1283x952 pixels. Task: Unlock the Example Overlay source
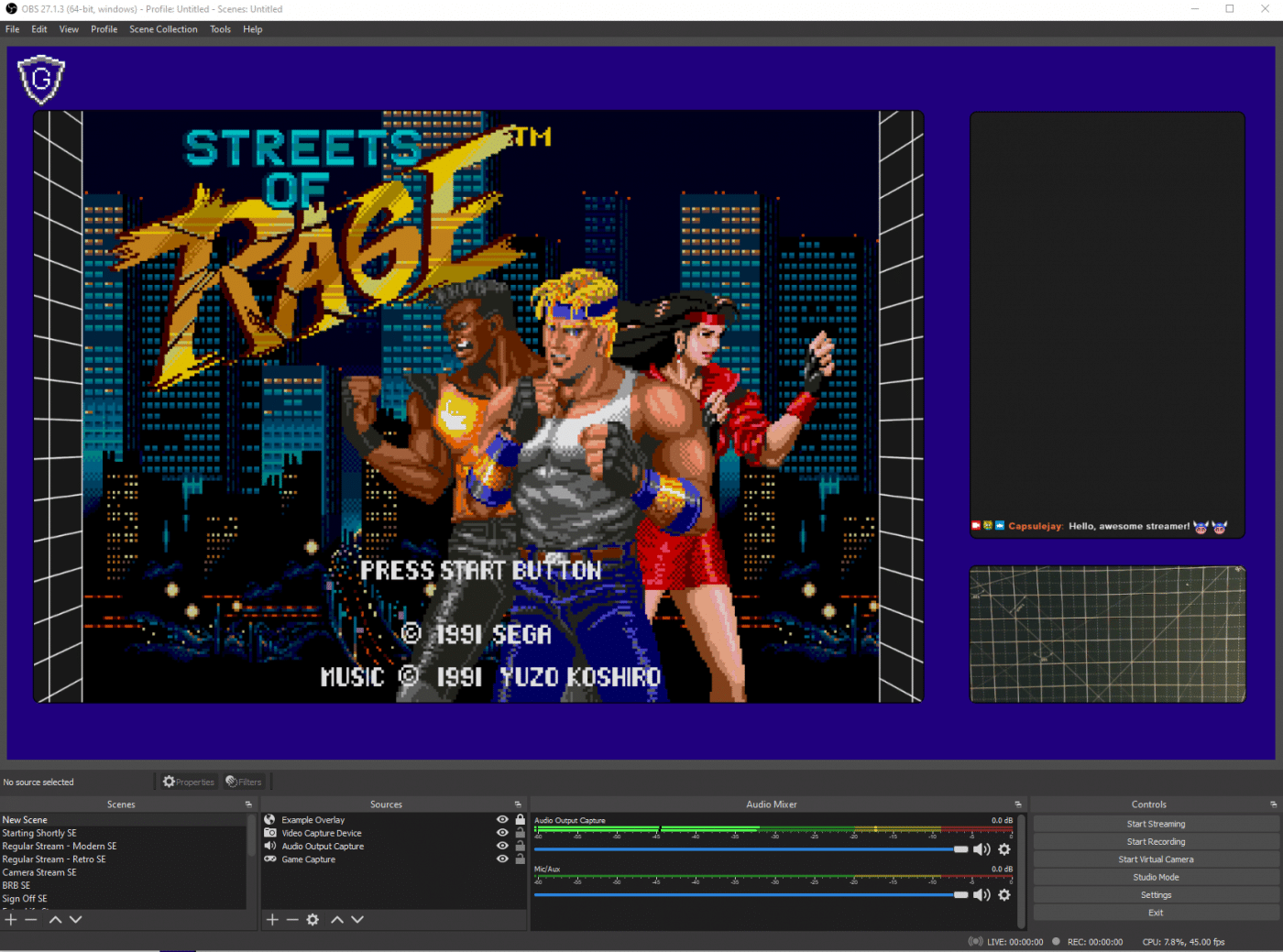[x=521, y=820]
